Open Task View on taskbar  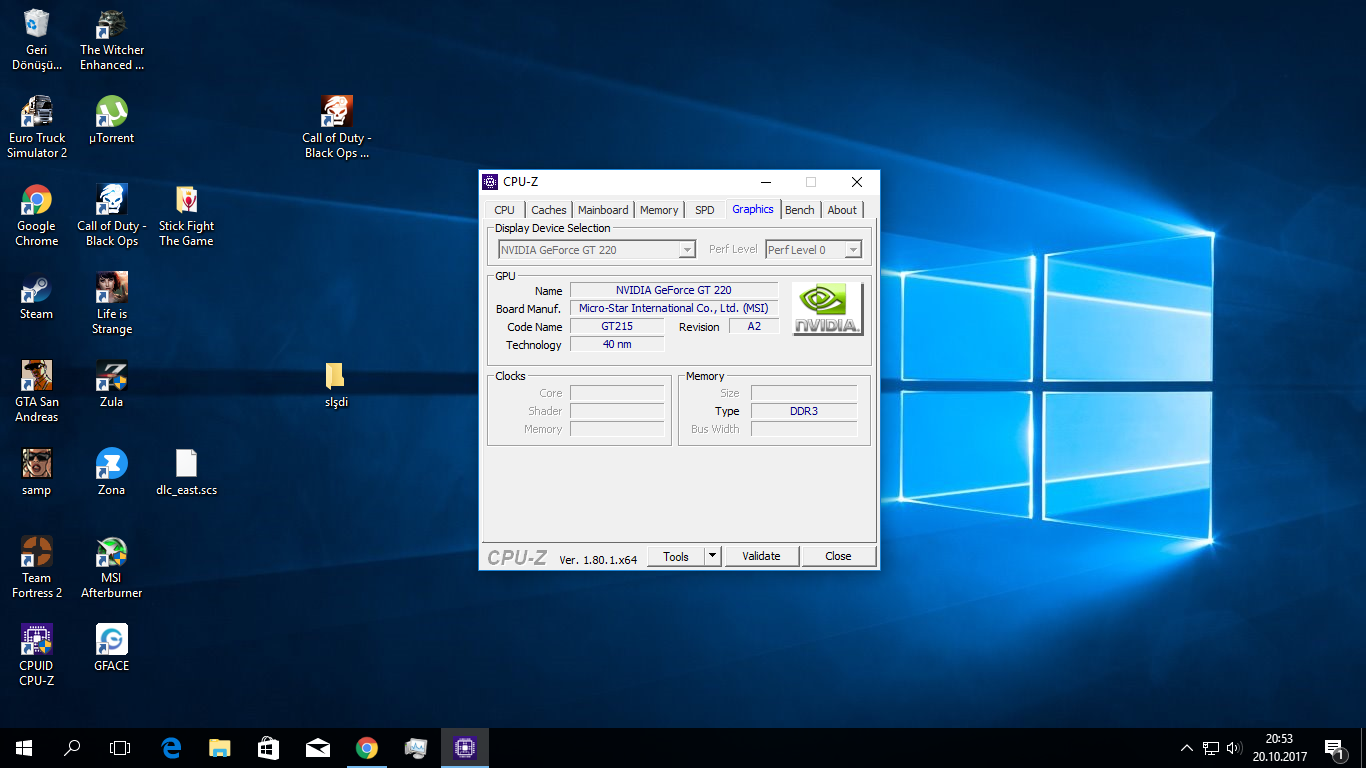point(120,747)
